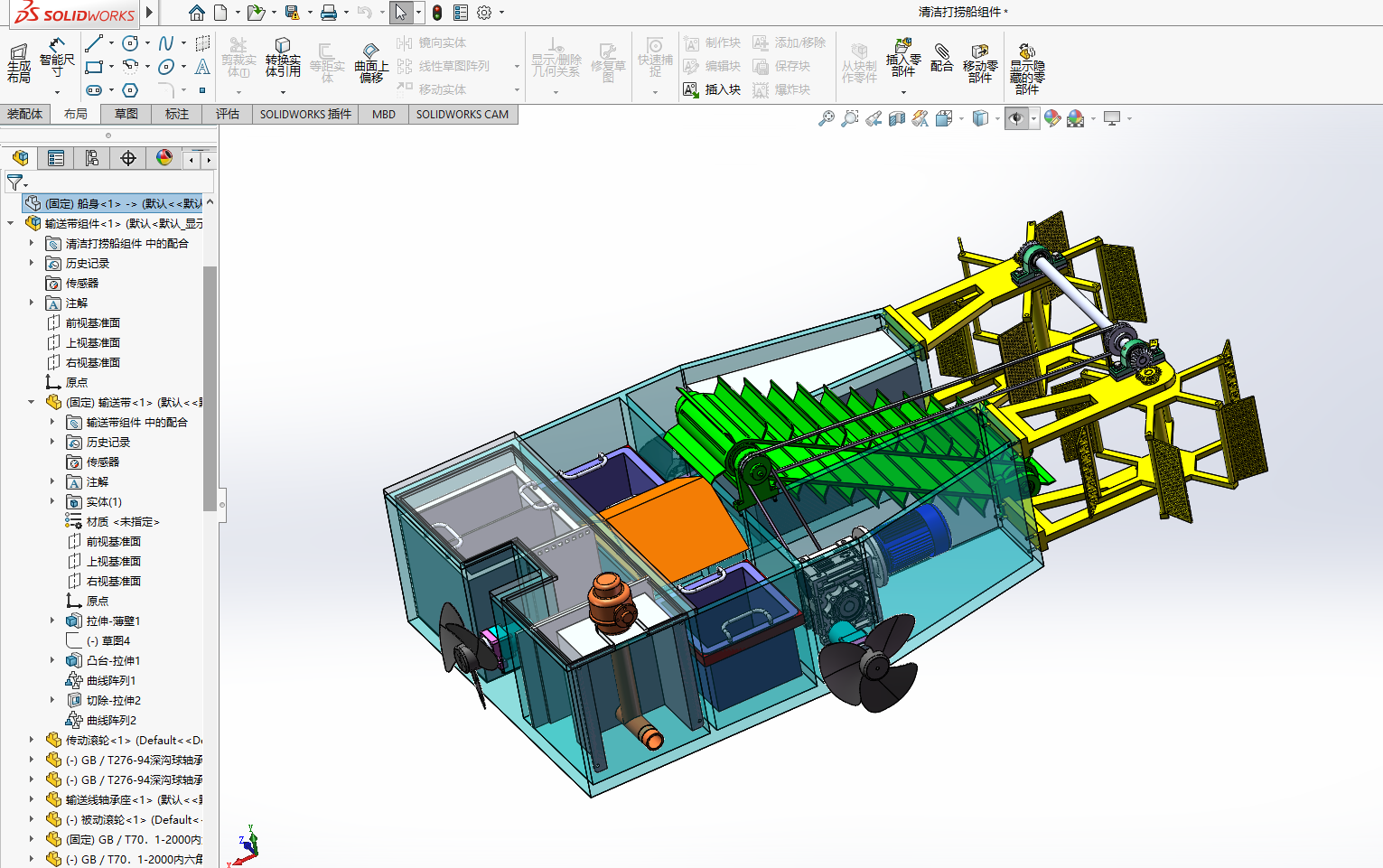The image size is (1383, 868).
Task: Switch to the 装配体 tab
Action: coord(24,114)
